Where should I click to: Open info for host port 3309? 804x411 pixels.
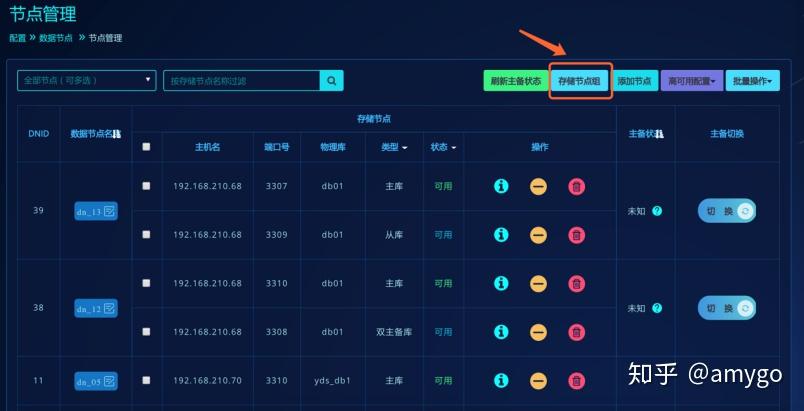tap(501, 234)
